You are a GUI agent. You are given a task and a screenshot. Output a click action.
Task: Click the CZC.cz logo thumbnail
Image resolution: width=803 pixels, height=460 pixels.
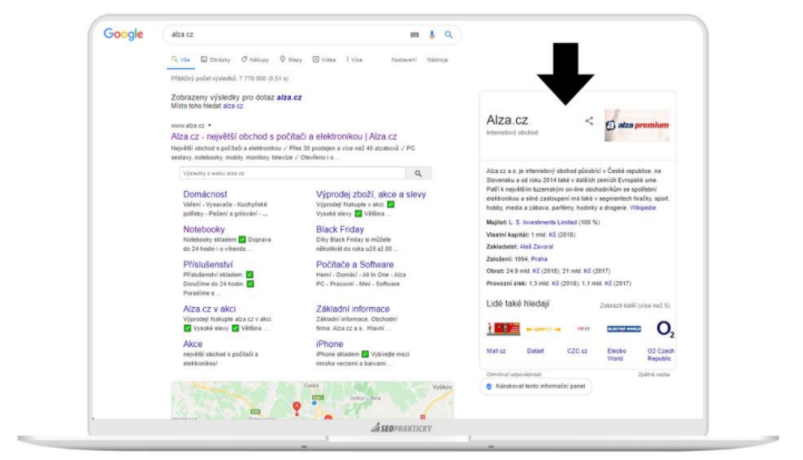click(x=583, y=329)
